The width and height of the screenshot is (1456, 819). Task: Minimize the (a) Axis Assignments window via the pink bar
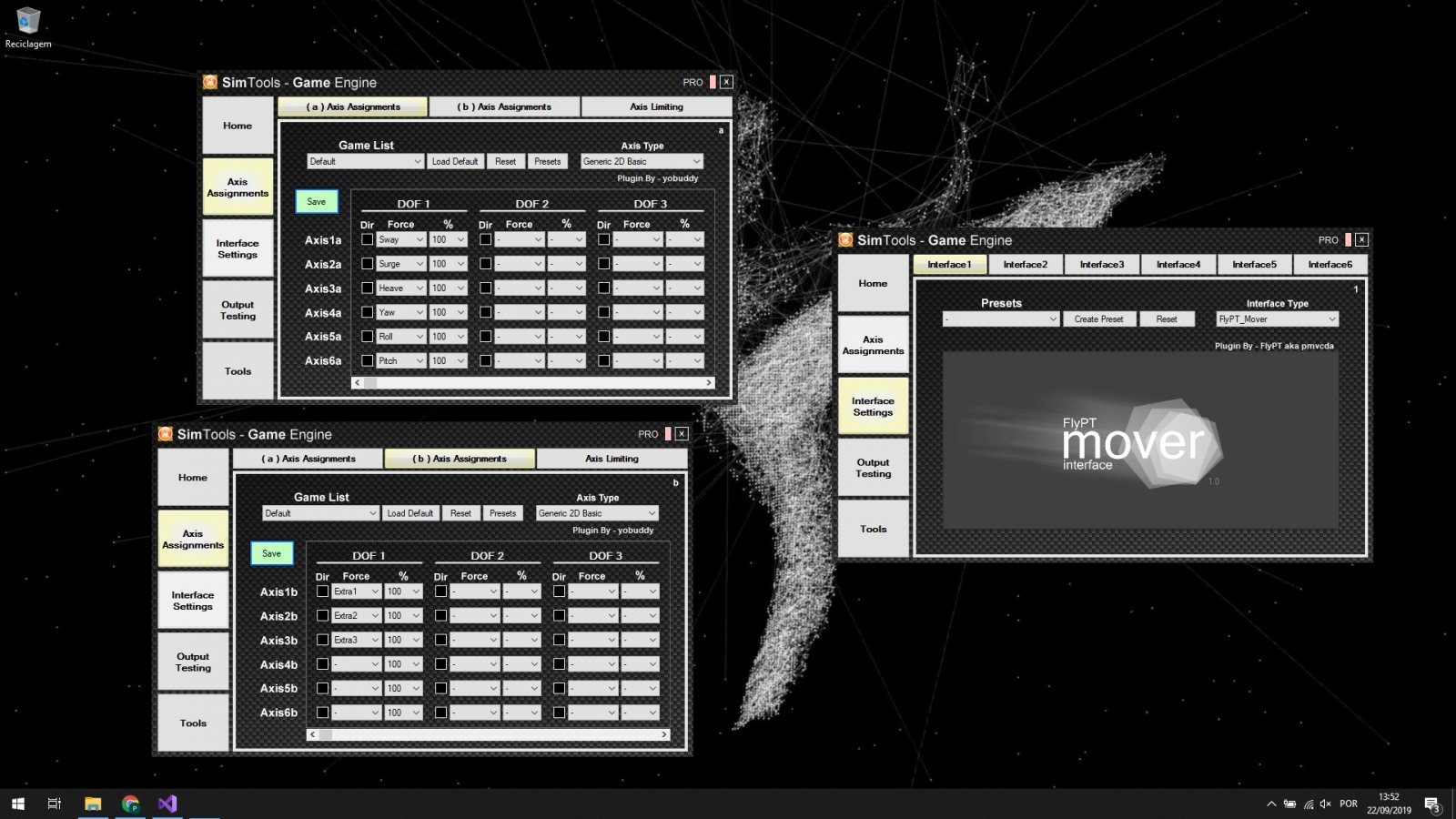713,82
